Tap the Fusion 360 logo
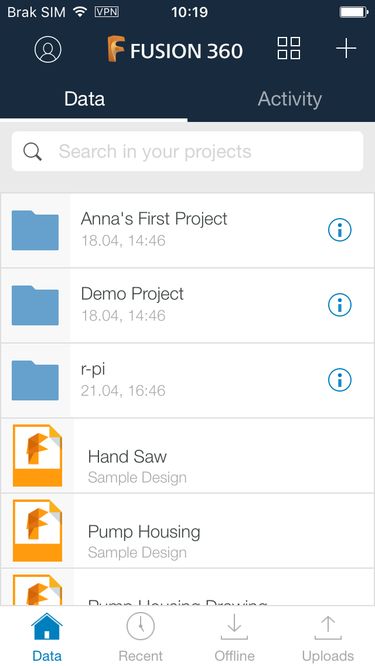The width and height of the screenshot is (375, 666). pos(175,50)
